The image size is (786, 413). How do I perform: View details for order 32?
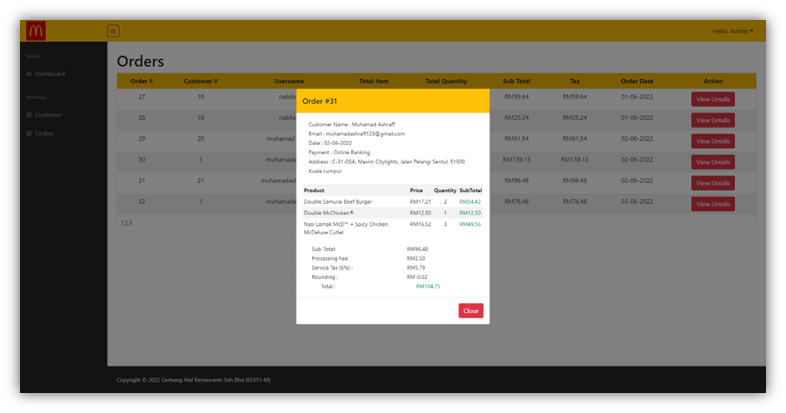pos(713,204)
